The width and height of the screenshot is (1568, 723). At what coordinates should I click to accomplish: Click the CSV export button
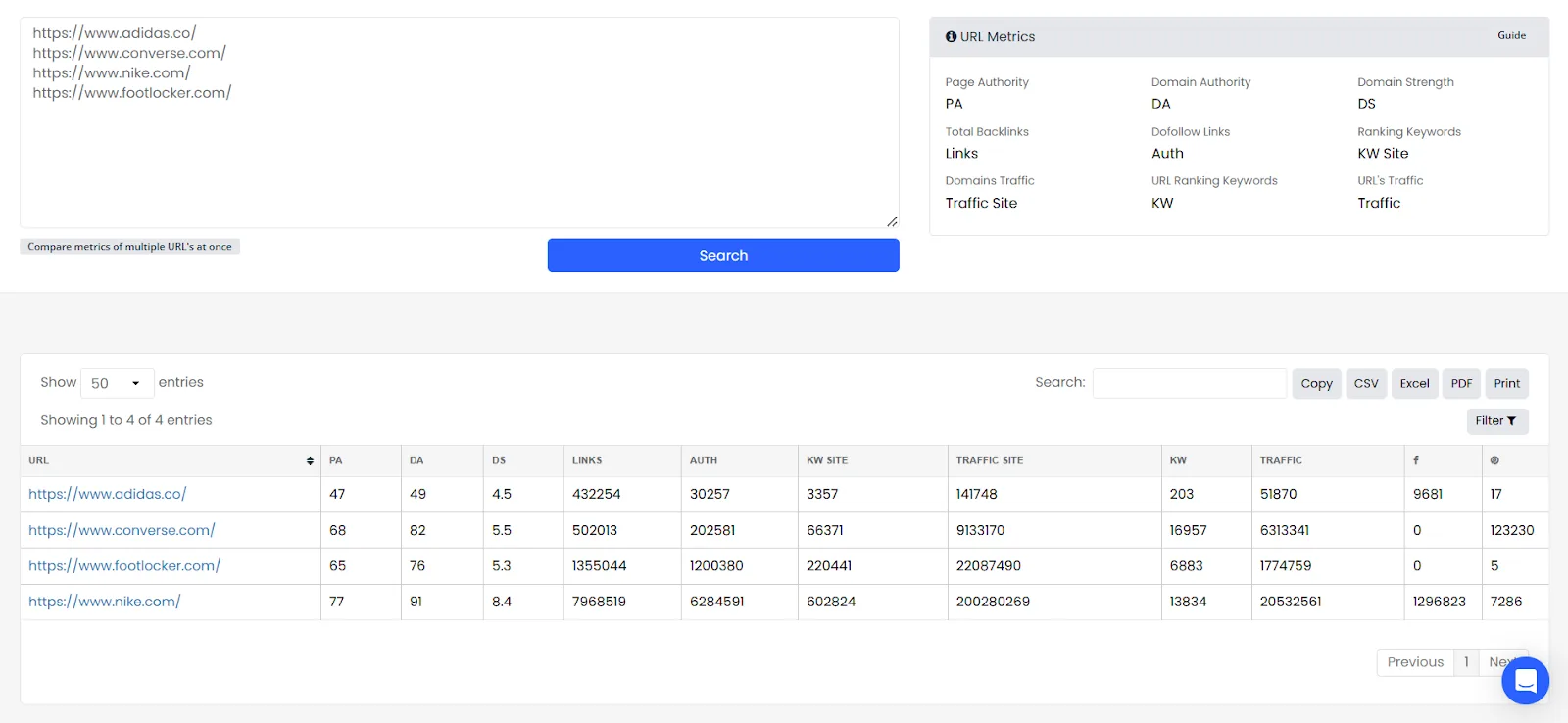1366,384
